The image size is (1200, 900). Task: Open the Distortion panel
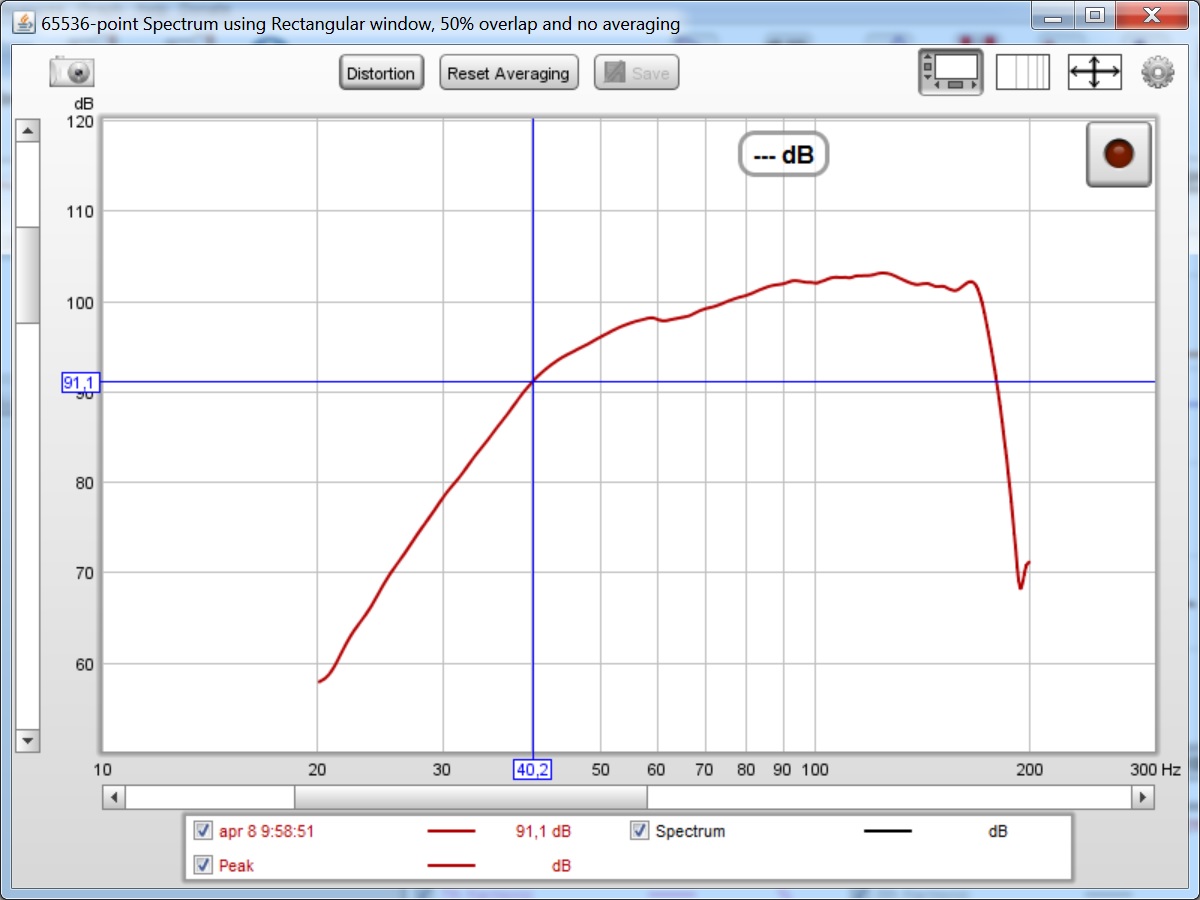point(381,73)
